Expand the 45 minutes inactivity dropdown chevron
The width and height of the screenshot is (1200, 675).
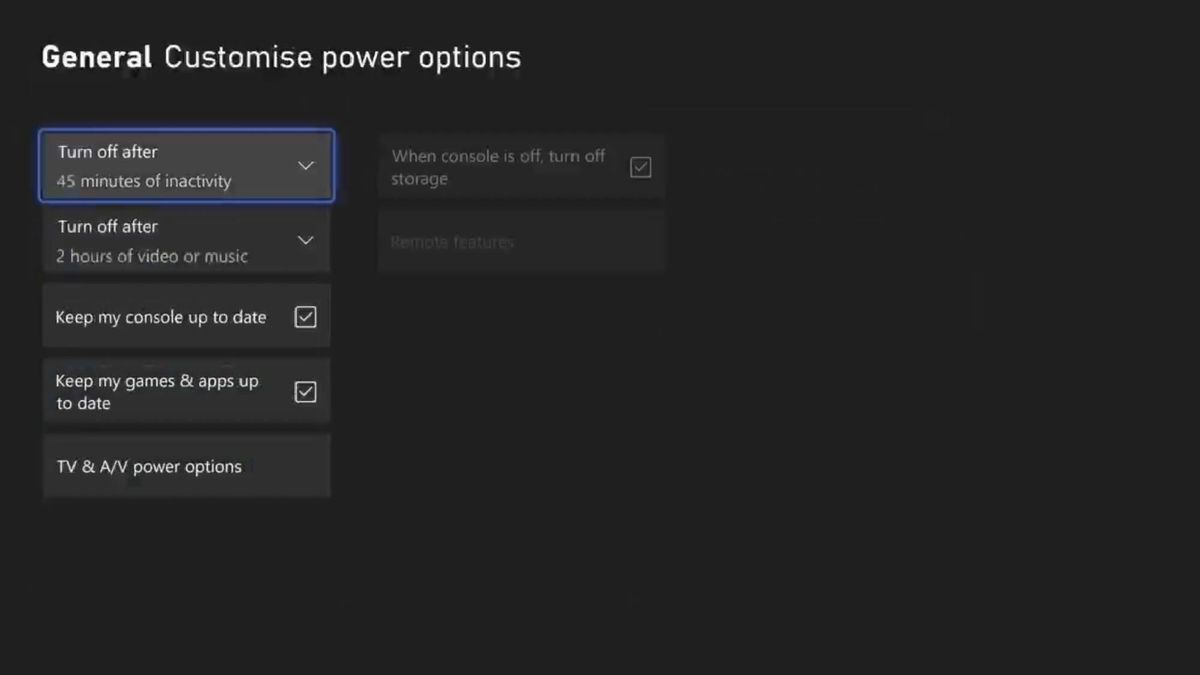306,166
